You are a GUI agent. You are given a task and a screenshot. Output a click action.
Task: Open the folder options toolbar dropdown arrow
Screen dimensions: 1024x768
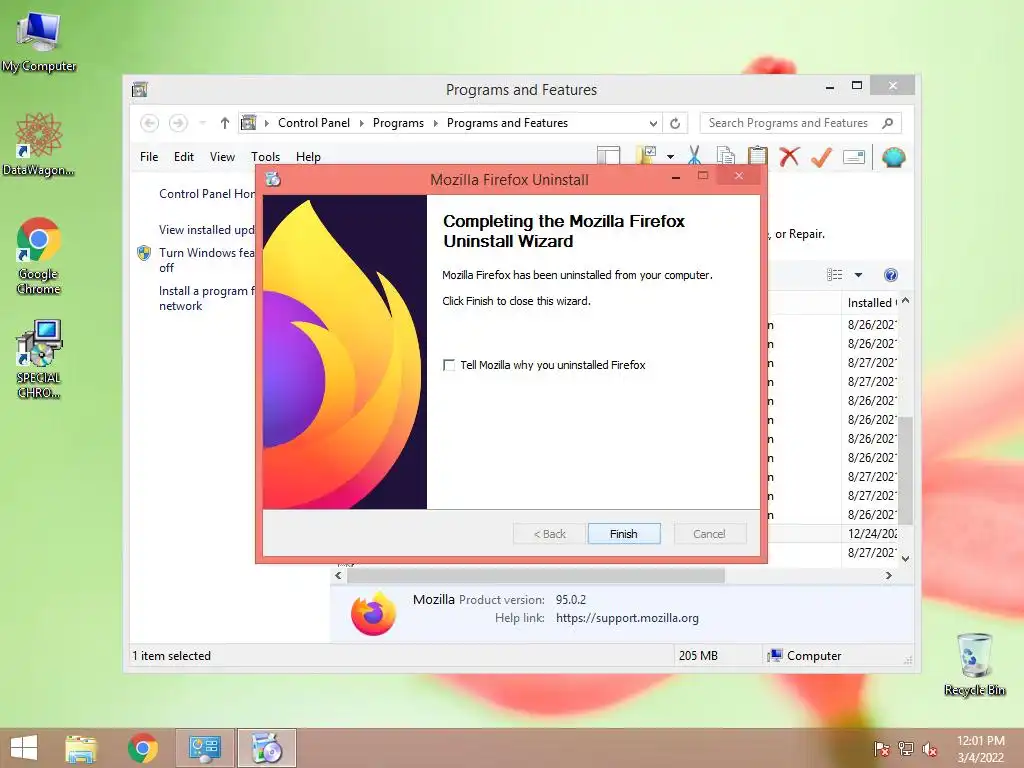[670, 157]
